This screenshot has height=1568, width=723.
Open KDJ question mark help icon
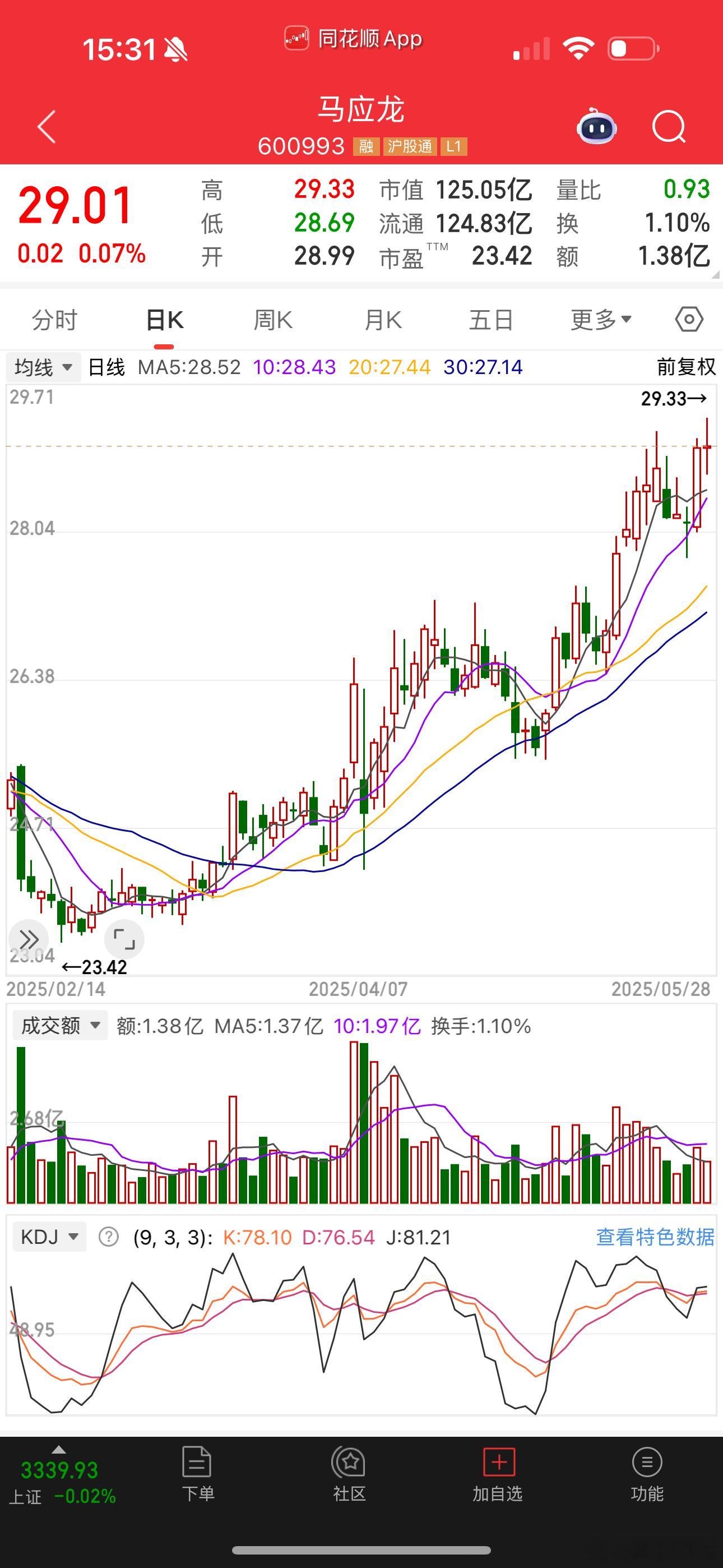coord(109,1237)
